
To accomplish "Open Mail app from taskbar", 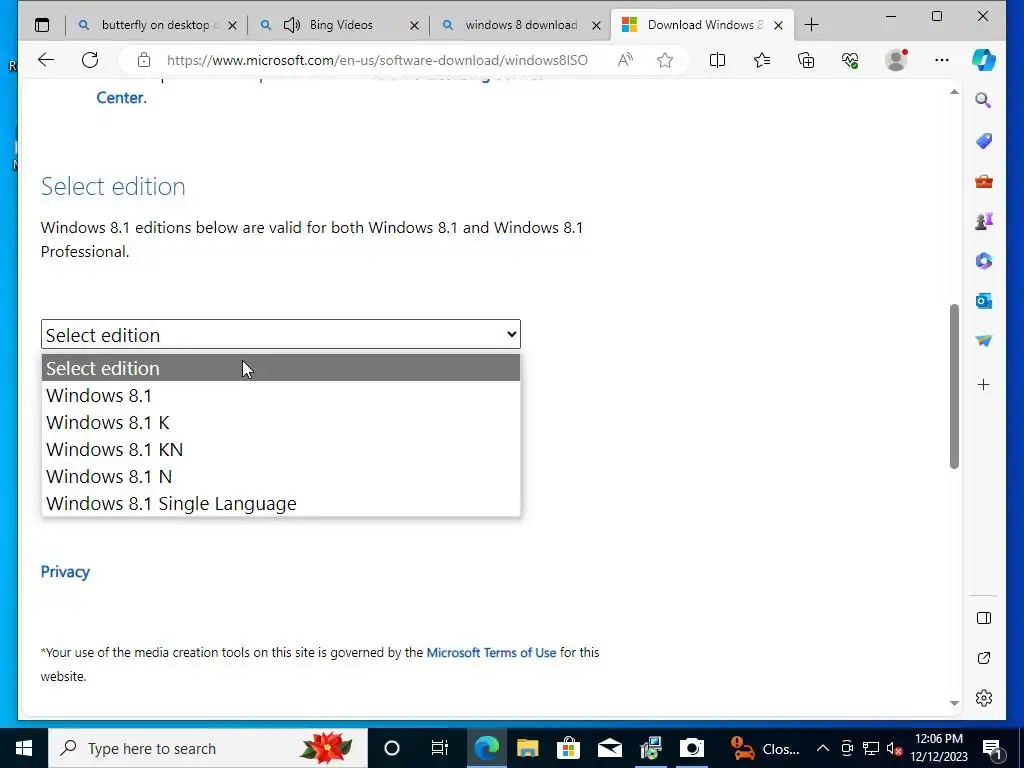I will [609, 748].
